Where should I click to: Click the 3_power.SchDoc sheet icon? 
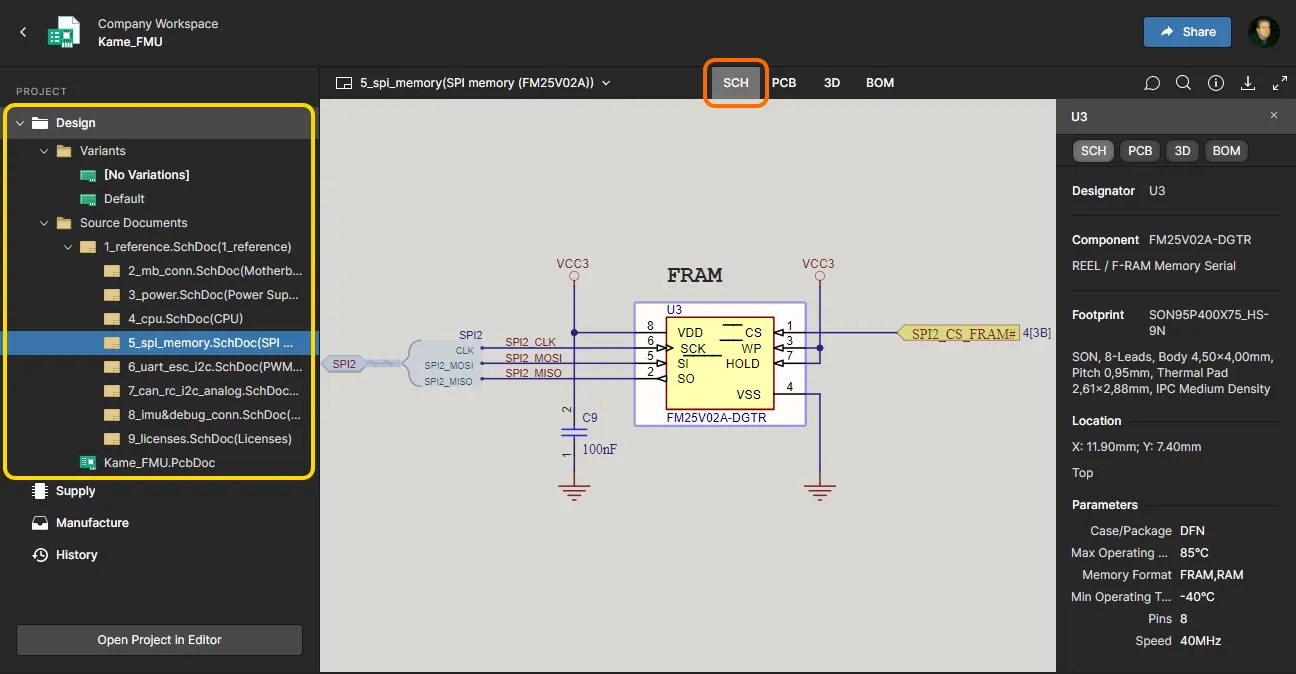tap(112, 295)
